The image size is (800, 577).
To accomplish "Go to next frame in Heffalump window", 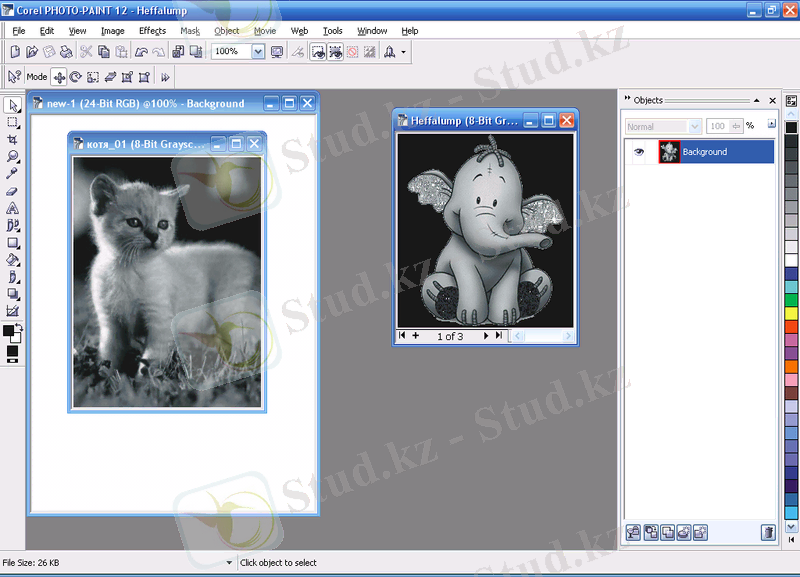I will (486, 336).
